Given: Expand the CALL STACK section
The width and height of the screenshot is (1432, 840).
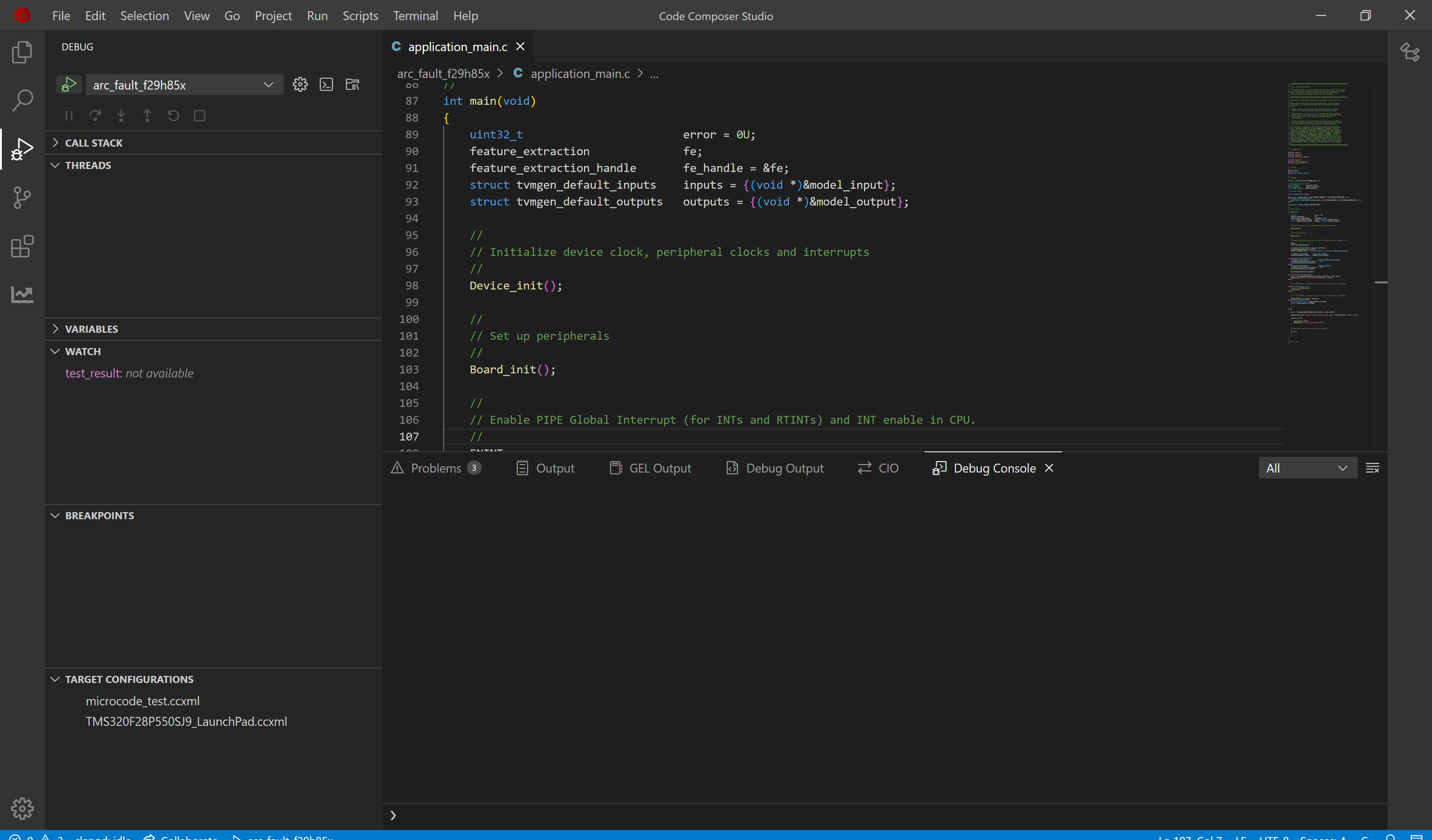Looking at the screenshot, I should (x=213, y=142).
